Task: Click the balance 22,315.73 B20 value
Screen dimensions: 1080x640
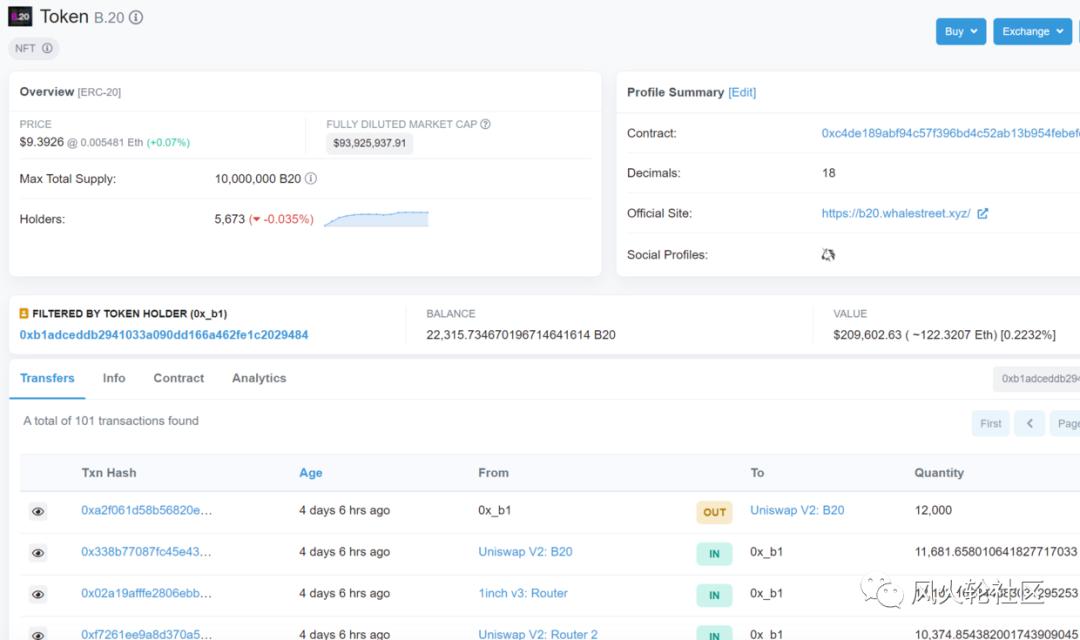Action: click(521, 335)
